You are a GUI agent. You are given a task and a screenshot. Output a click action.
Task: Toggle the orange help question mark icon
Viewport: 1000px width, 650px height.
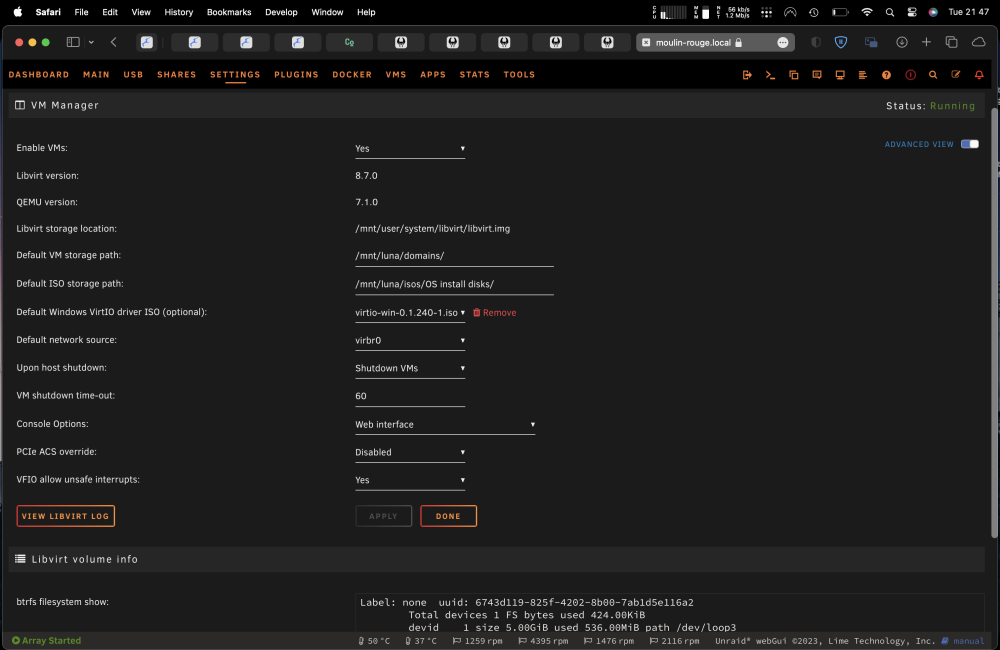[x=886, y=75]
